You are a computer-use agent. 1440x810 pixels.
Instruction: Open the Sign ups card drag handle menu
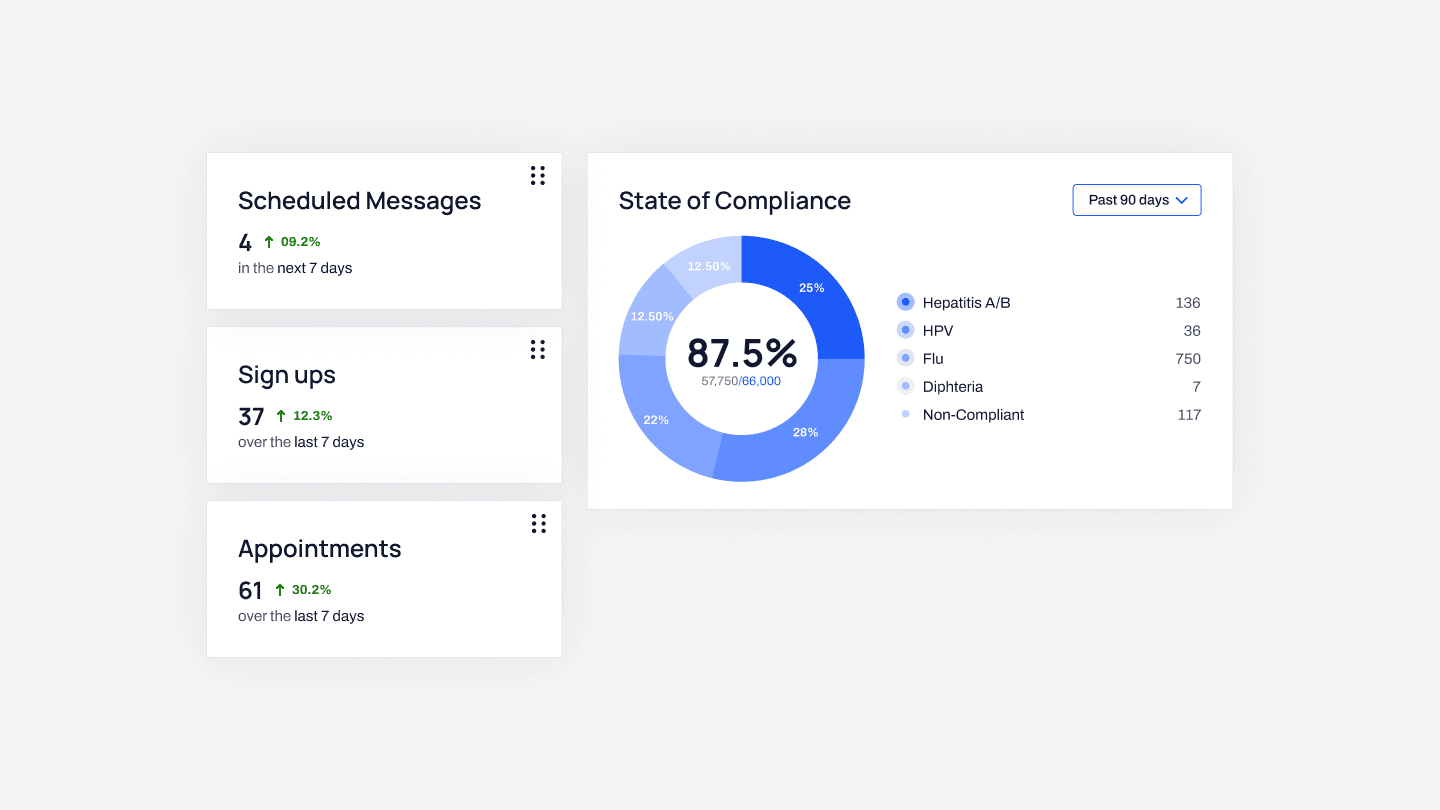pos(538,350)
